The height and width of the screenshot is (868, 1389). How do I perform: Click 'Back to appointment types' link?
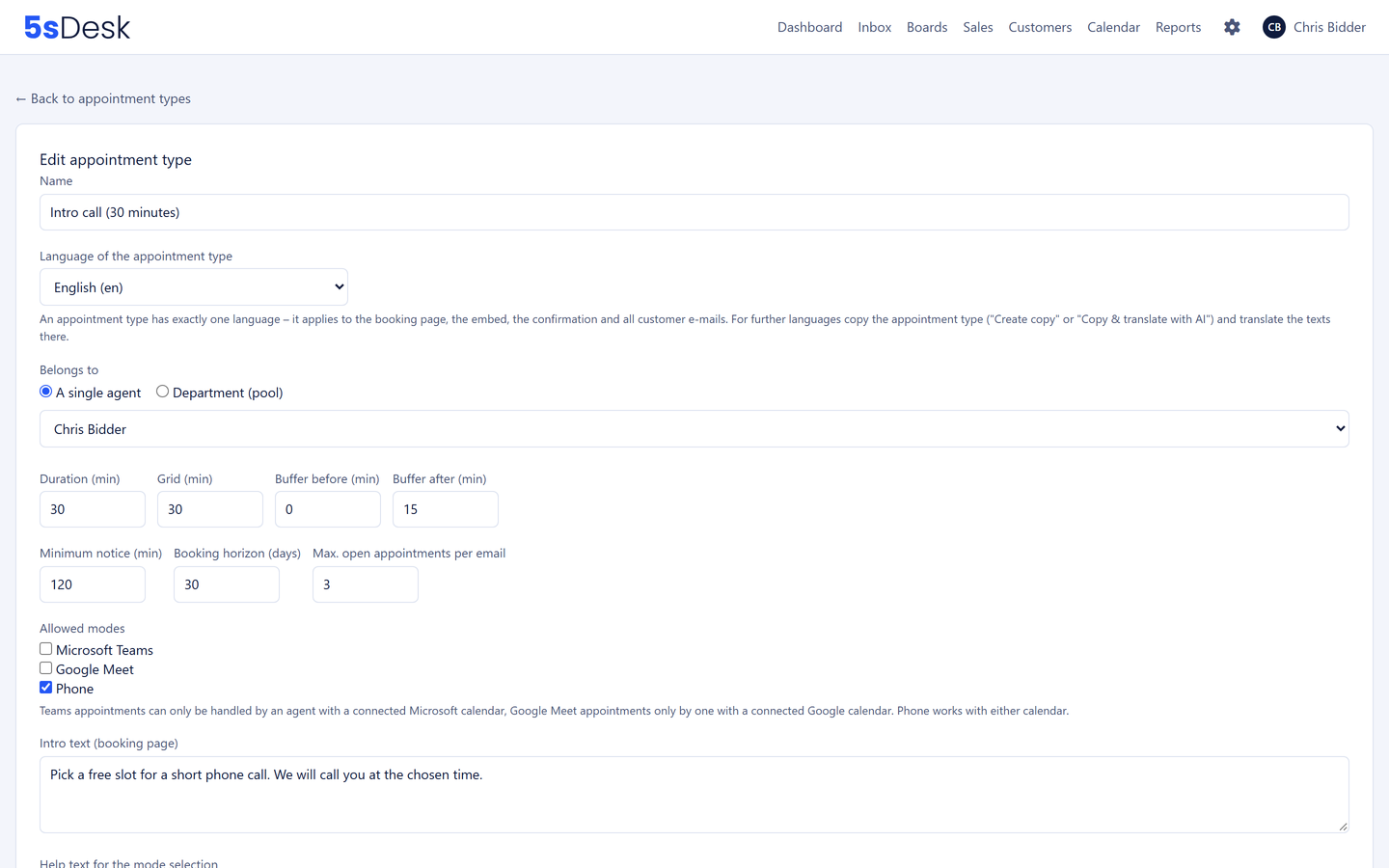tap(103, 98)
